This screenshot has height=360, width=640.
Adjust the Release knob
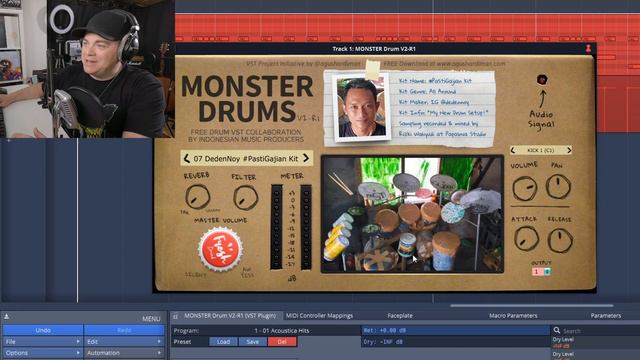coord(560,240)
